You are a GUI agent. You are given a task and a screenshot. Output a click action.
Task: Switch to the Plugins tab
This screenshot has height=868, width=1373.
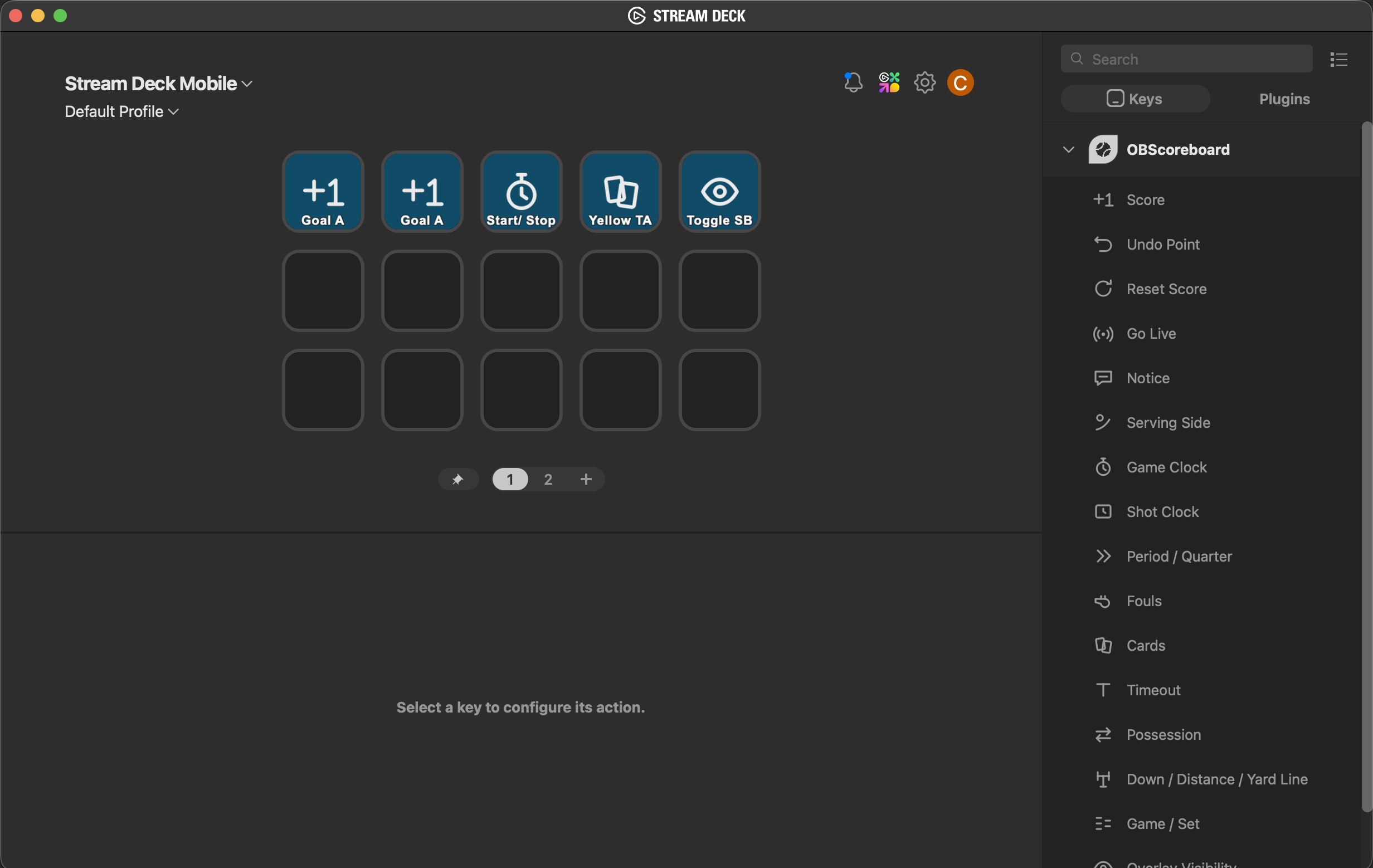click(1284, 99)
